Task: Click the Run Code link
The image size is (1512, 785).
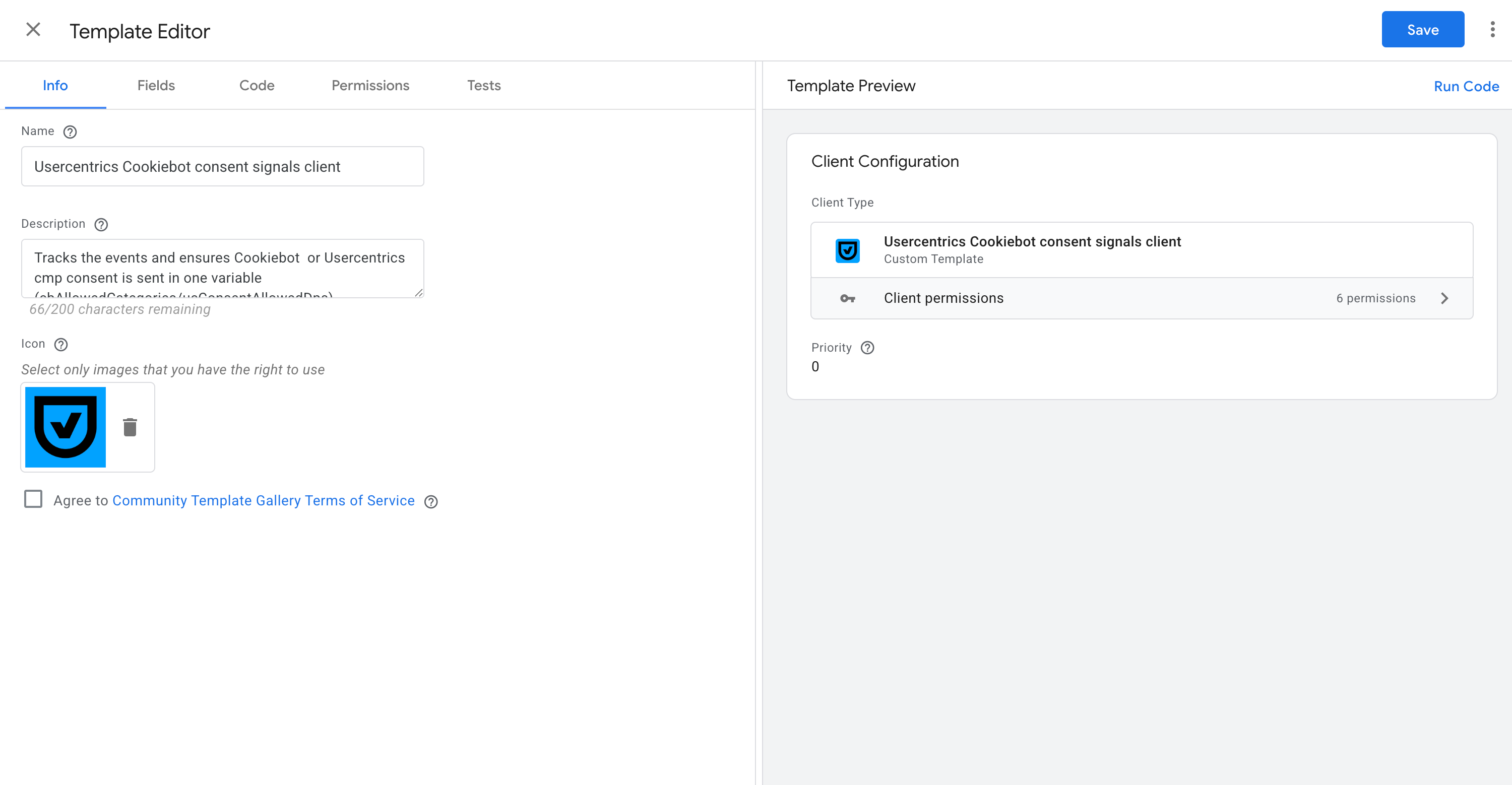Action: coord(1466,86)
